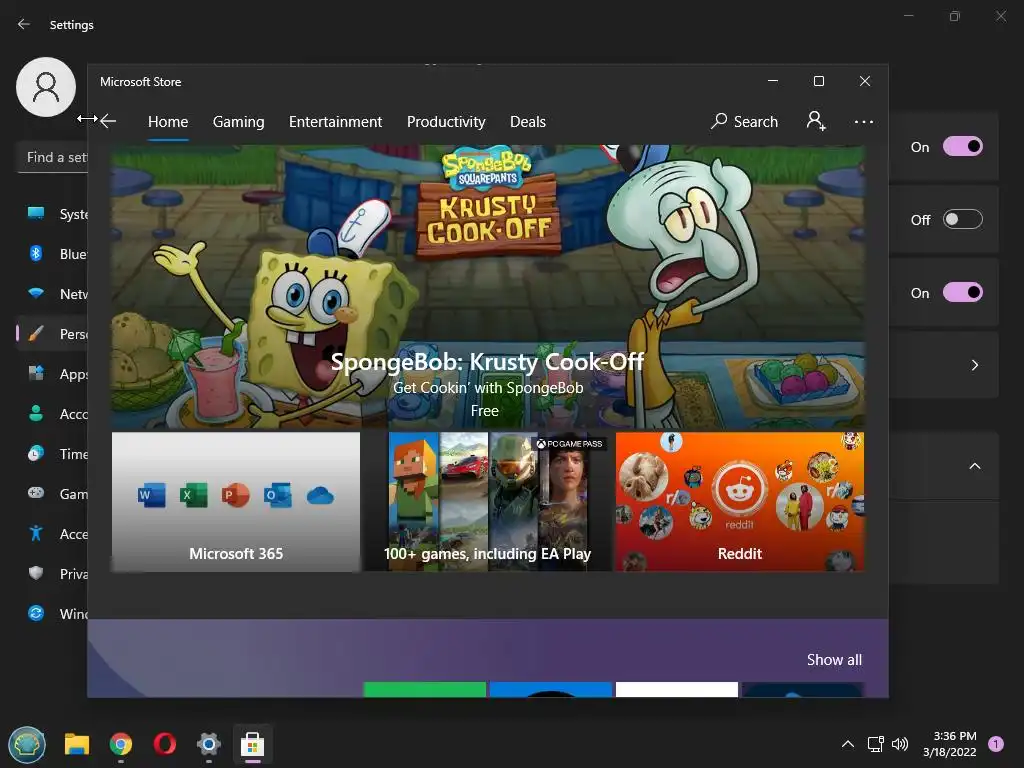Switch to Settings via taskbar gear
The height and width of the screenshot is (768, 1024).
click(x=208, y=744)
